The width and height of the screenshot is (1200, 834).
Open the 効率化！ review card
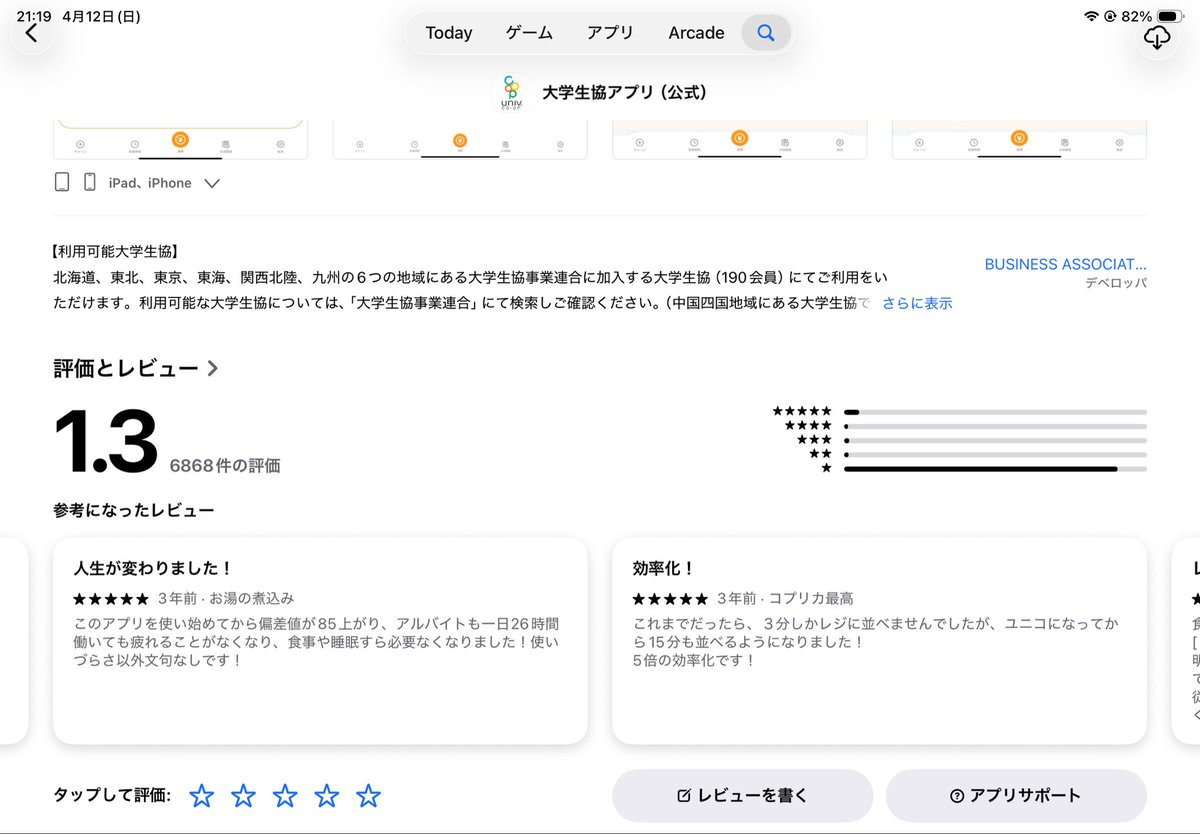coord(879,640)
